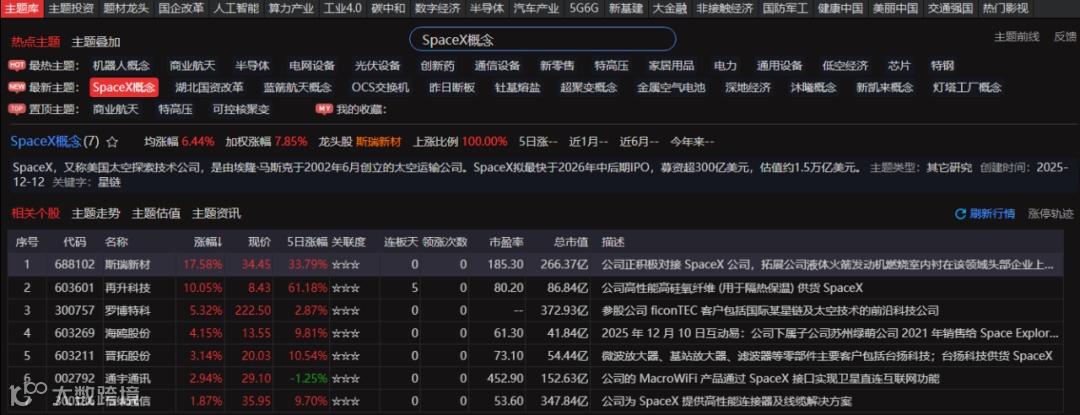The width and height of the screenshot is (1080, 415).
Task: Click the NEW badge before 最新主题
Action: coord(17,87)
